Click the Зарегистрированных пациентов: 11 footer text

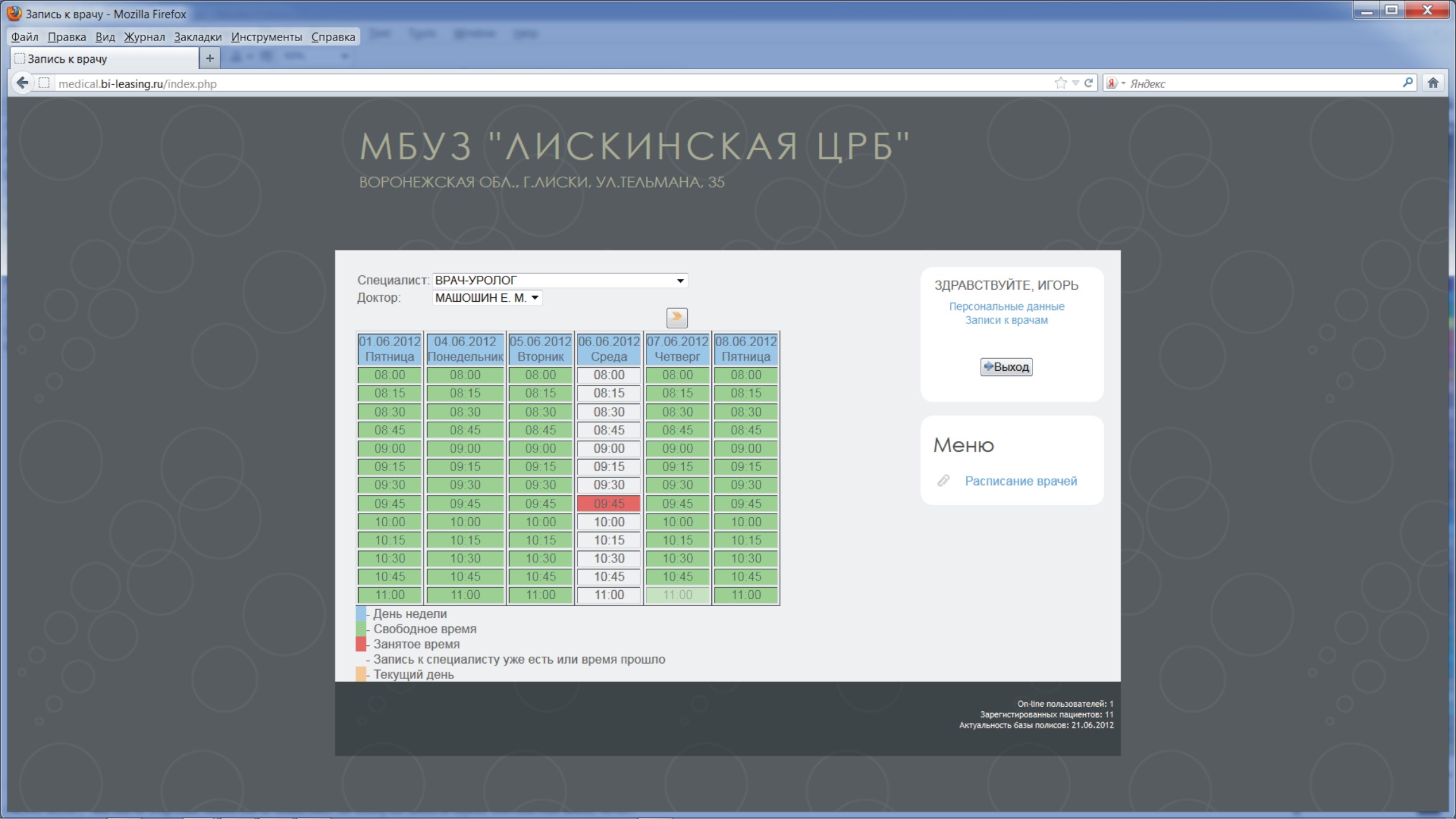(x=1047, y=714)
